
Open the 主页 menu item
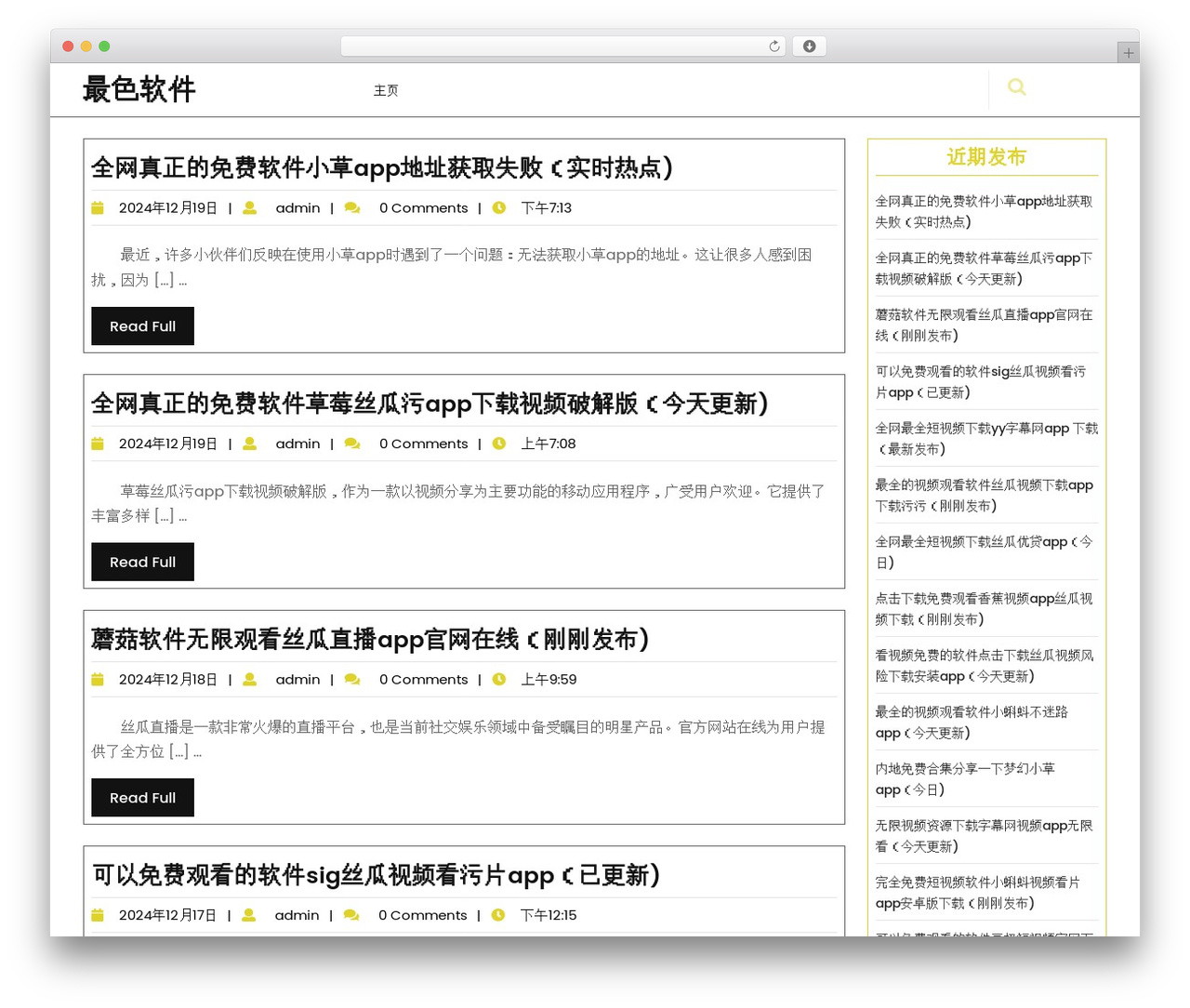386,90
